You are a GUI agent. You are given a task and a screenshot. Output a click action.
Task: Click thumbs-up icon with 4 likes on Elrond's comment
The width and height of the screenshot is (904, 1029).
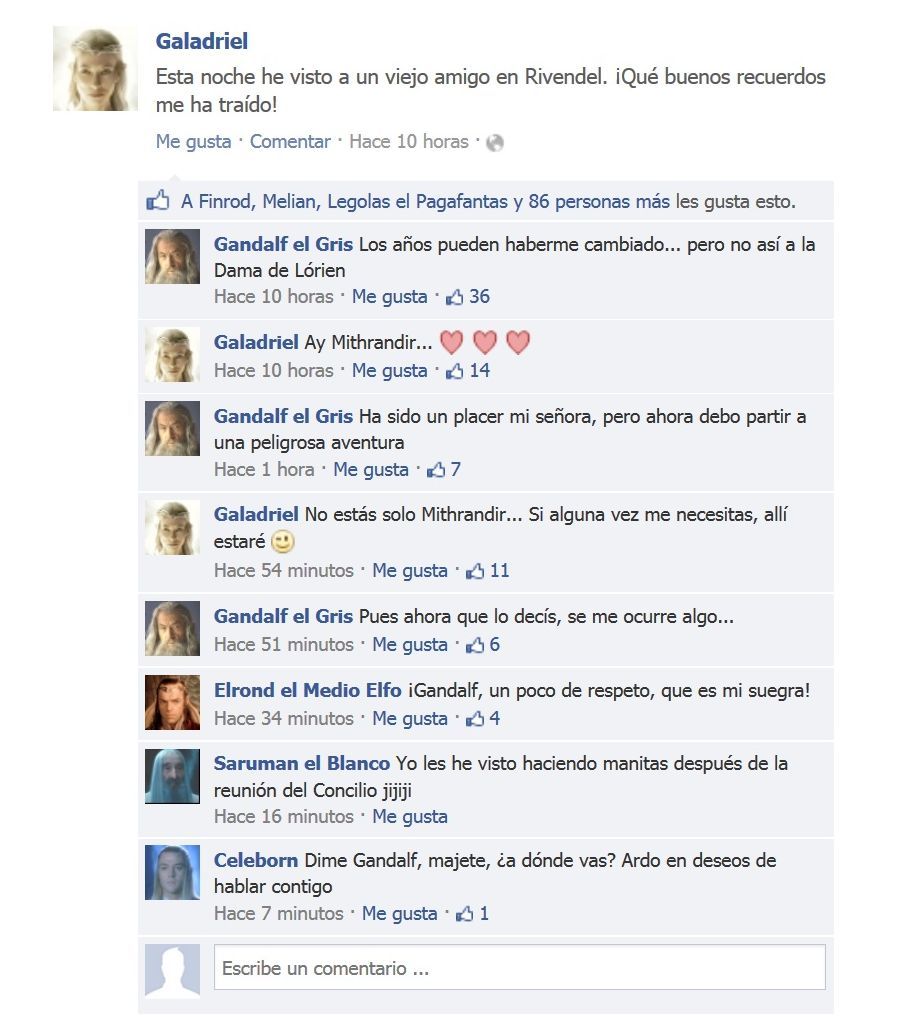coord(475,719)
